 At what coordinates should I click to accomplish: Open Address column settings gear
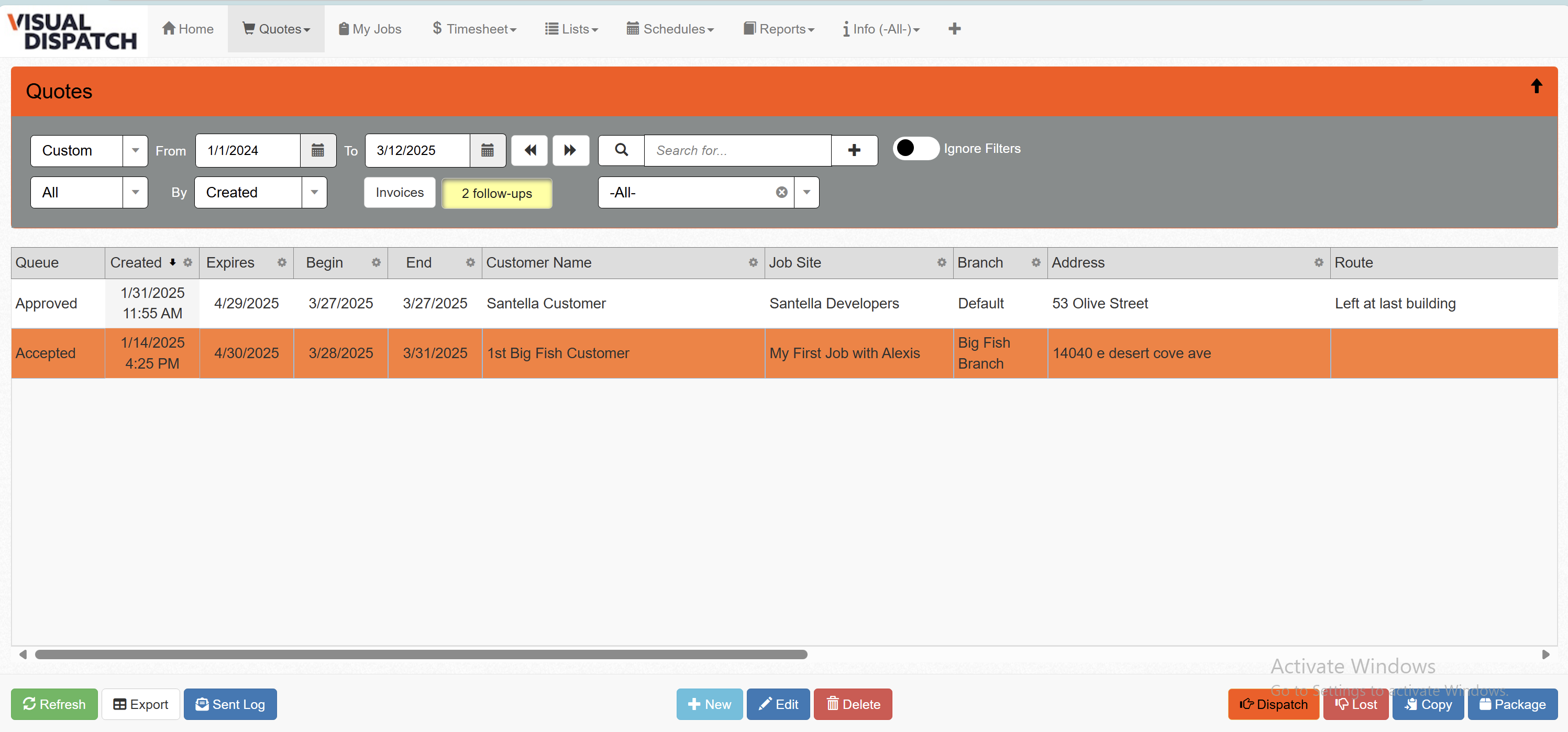[1318, 262]
